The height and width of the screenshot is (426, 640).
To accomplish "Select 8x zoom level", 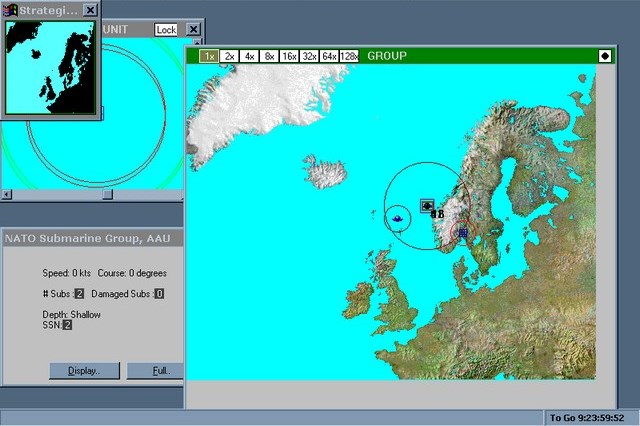I will pyautogui.click(x=269, y=56).
